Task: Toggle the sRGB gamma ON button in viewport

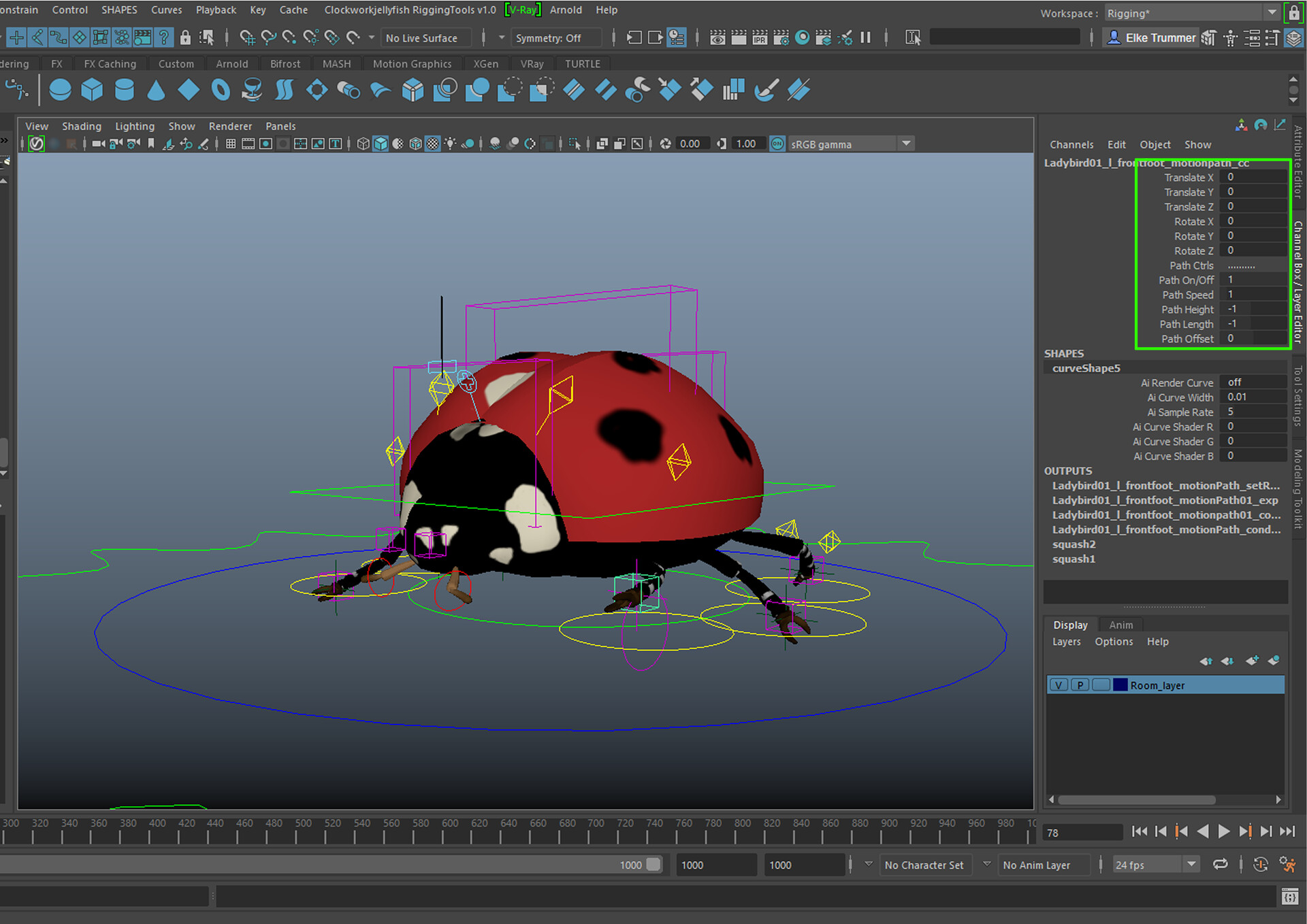Action: click(777, 144)
